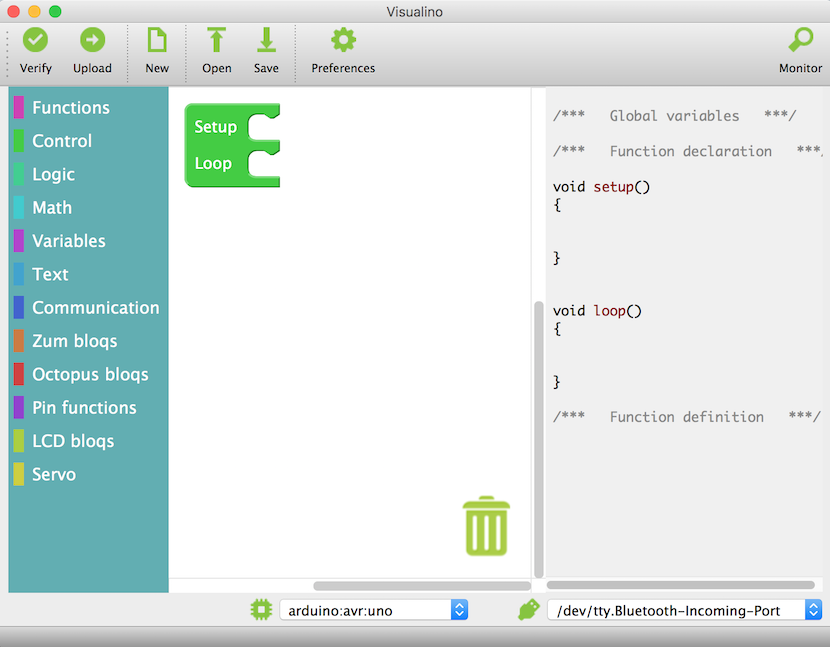The image size is (830, 647).
Task: Expand the arduino:avr:uno board dropdown
Action: 374,610
